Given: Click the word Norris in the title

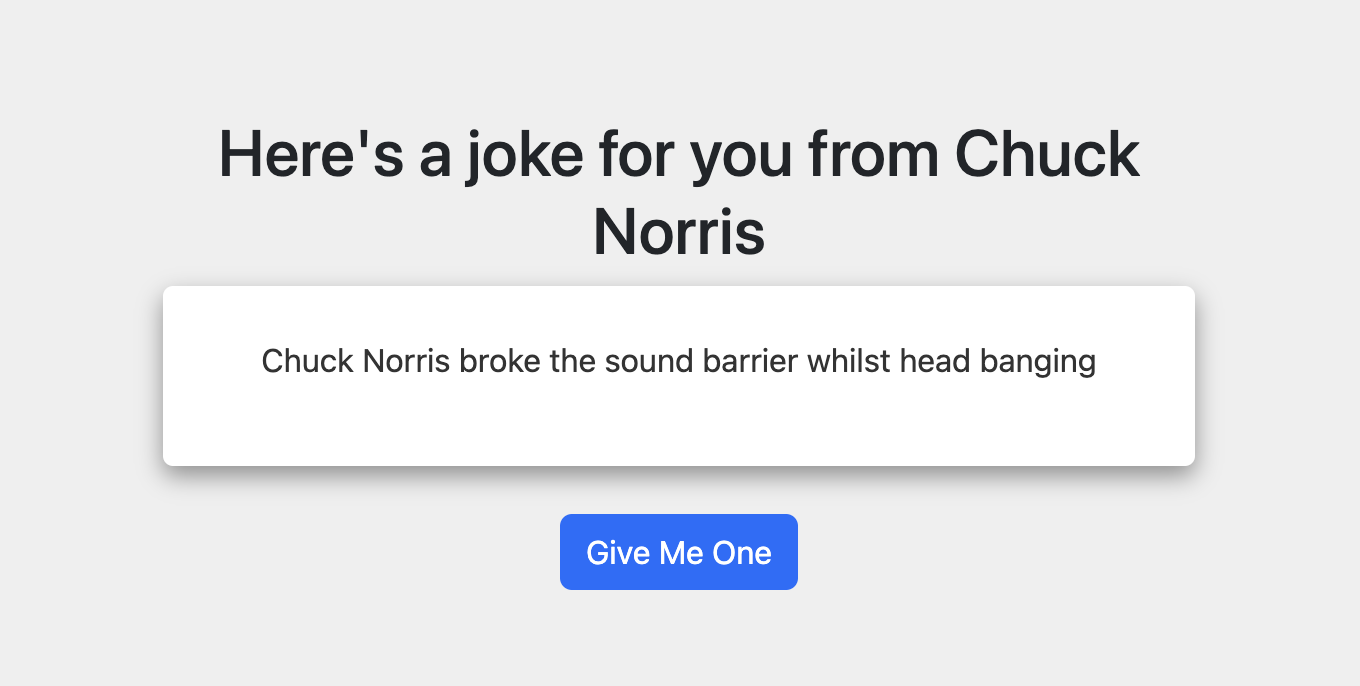Looking at the screenshot, I should (678, 232).
